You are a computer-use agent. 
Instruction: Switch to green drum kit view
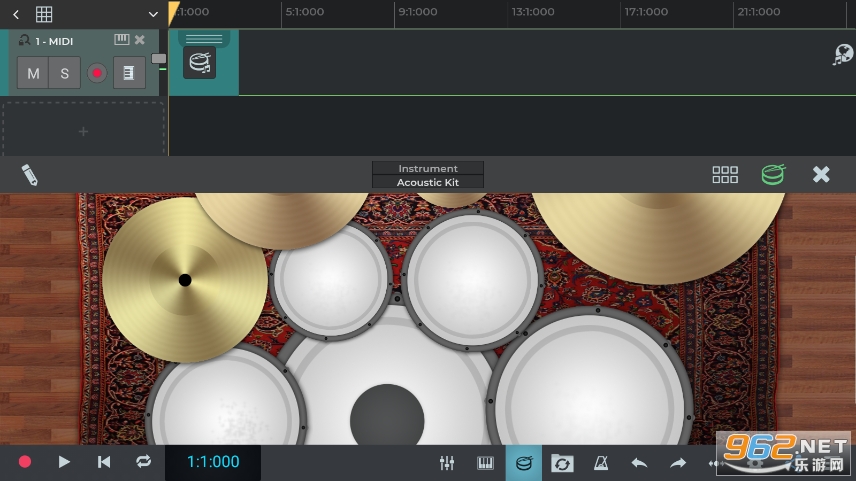pos(773,175)
